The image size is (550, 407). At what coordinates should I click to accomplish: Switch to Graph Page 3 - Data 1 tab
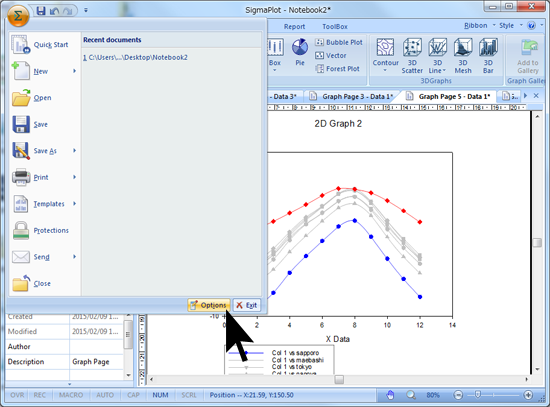(x=352, y=96)
